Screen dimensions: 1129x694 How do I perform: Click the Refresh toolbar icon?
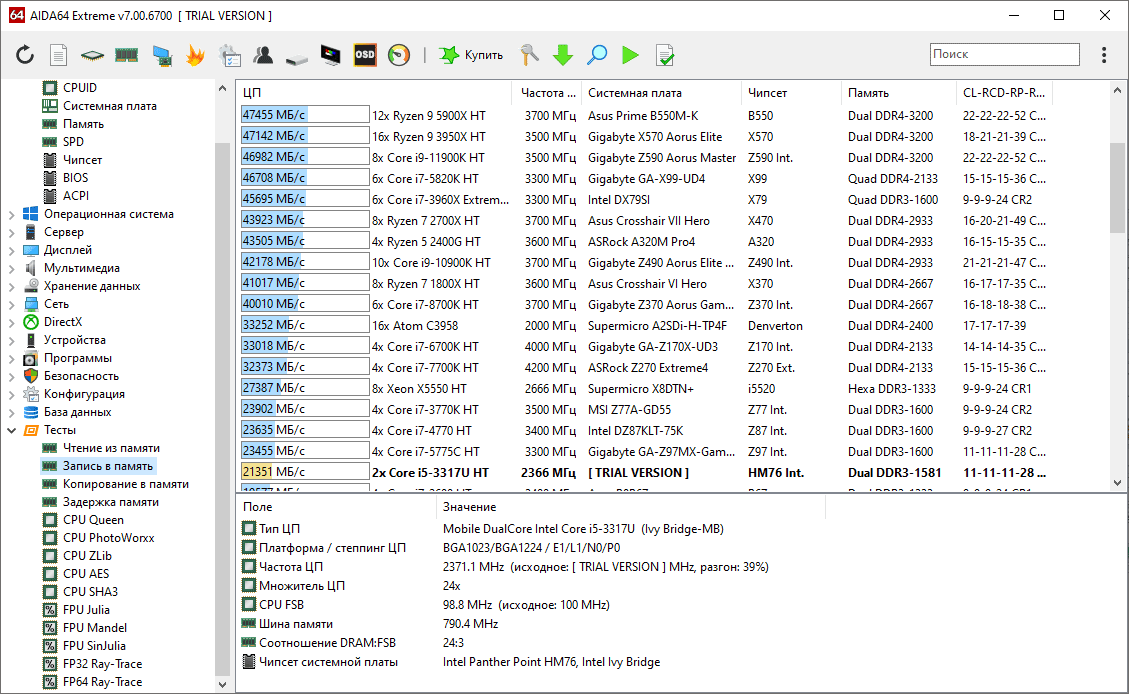[25, 55]
